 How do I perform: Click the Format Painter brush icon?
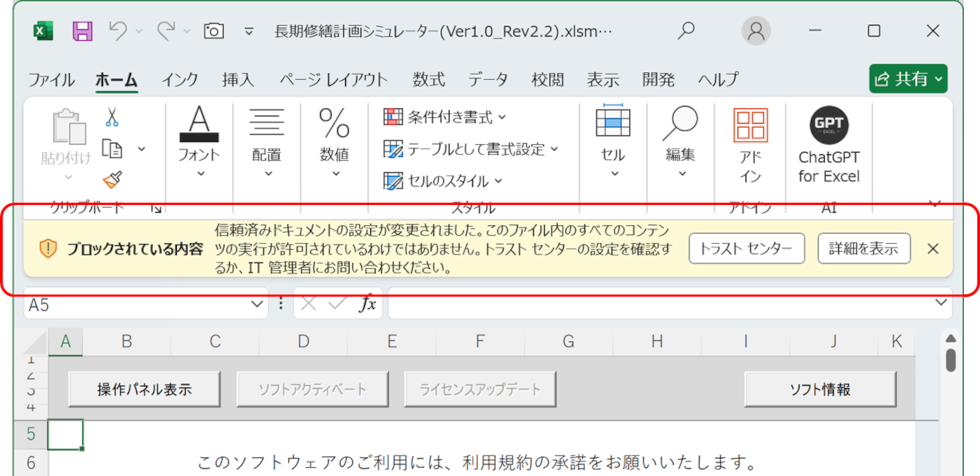coord(112,179)
